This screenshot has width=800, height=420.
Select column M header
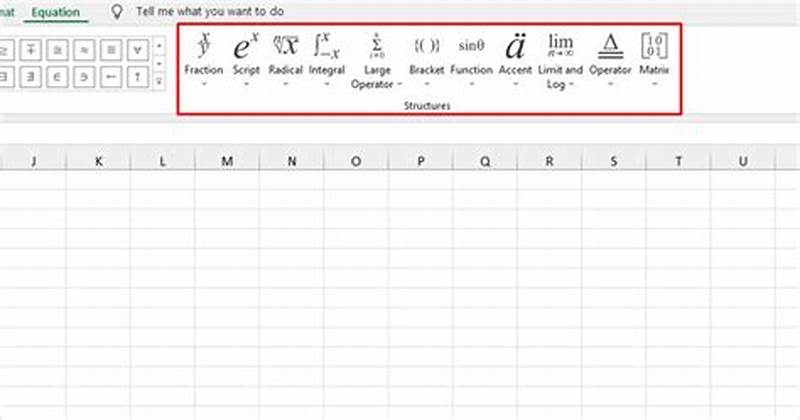click(227, 161)
